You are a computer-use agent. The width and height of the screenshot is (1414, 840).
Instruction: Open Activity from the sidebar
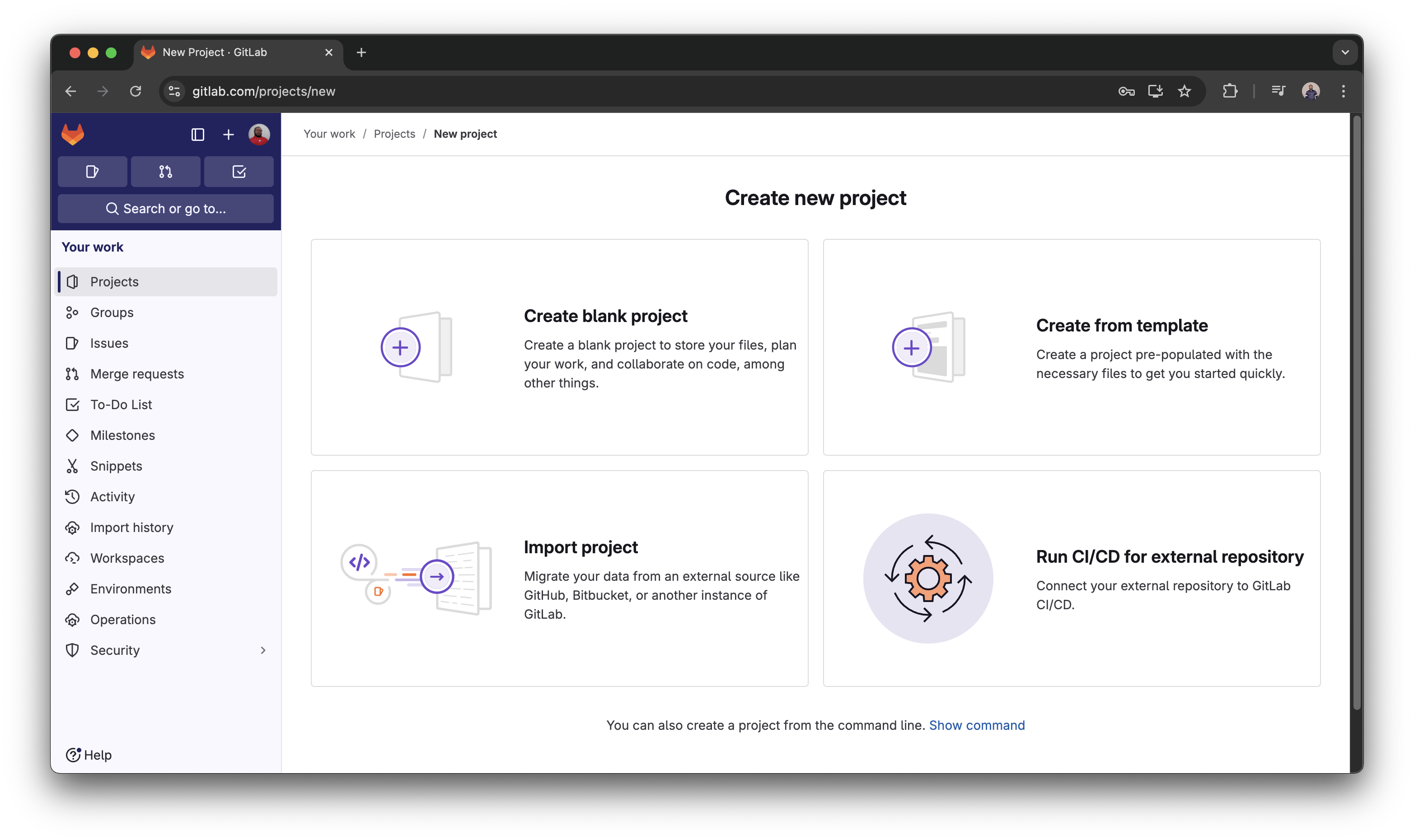point(112,496)
